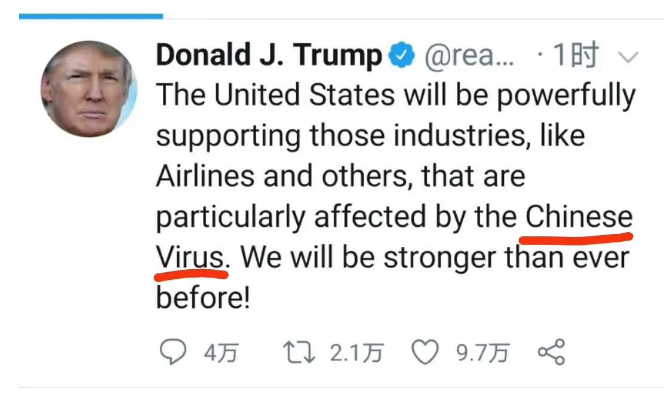Retweet using the arrows icon
The width and height of the screenshot is (672, 397).
coord(299,352)
